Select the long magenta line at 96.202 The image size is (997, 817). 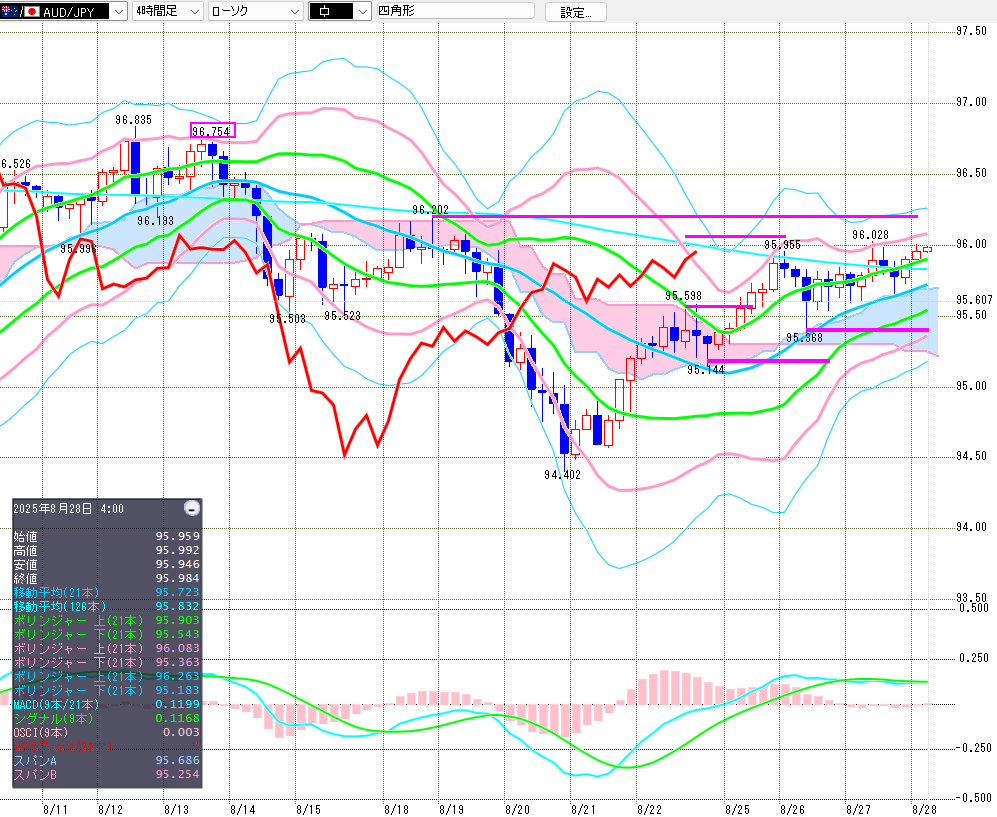(675, 217)
